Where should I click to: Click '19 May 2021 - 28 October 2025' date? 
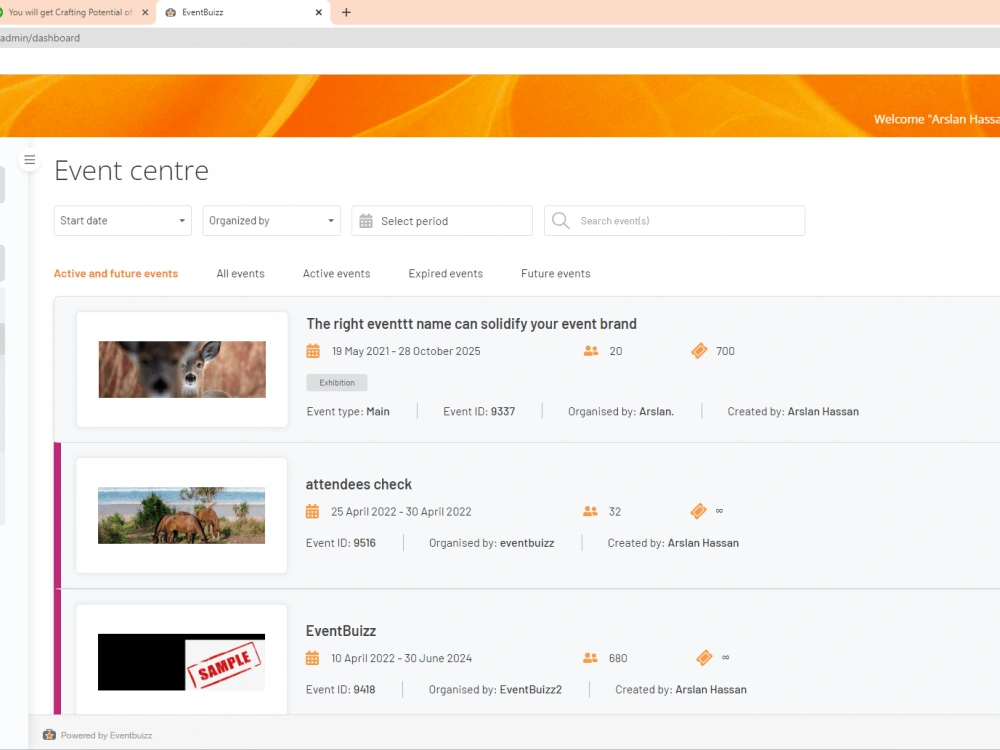(406, 351)
